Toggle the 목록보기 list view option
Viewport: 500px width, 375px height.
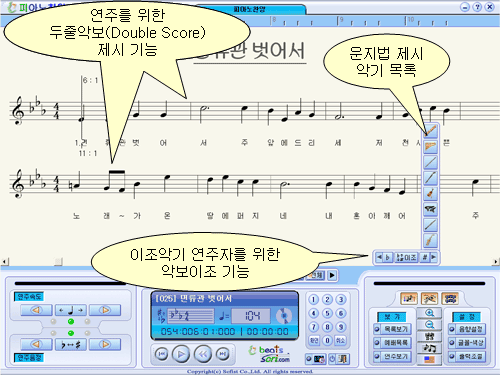392,329
